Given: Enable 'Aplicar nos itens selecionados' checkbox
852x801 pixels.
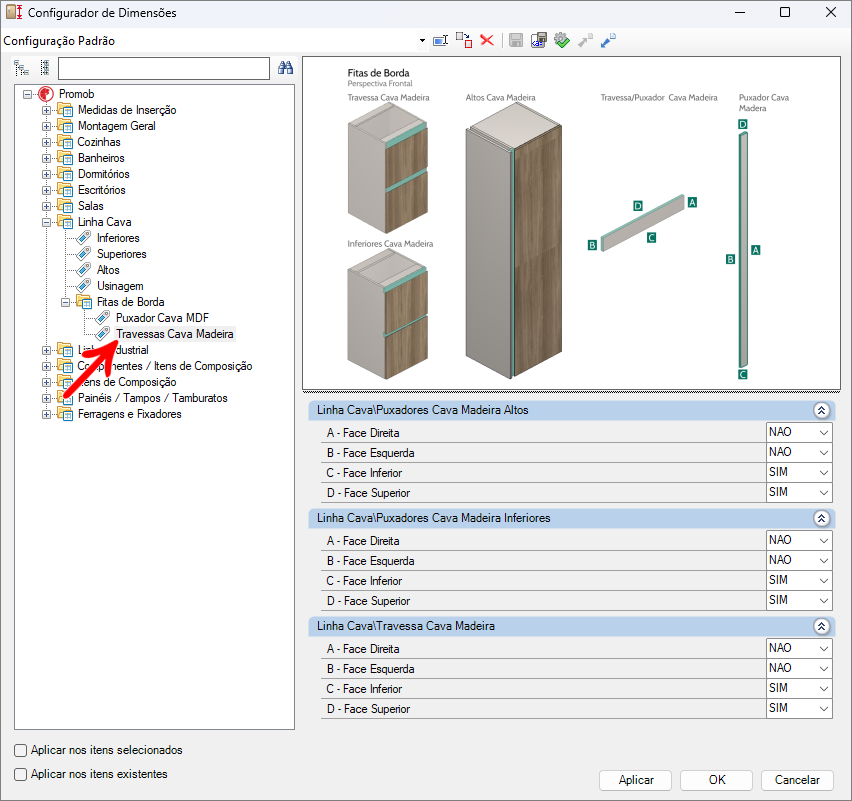Looking at the screenshot, I should [21, 750].
